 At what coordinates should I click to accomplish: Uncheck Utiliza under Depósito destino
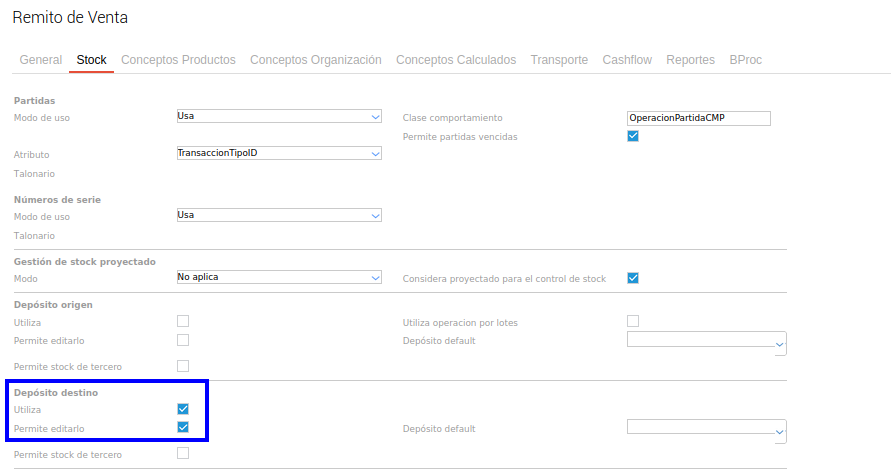click(x=183, y=409)
